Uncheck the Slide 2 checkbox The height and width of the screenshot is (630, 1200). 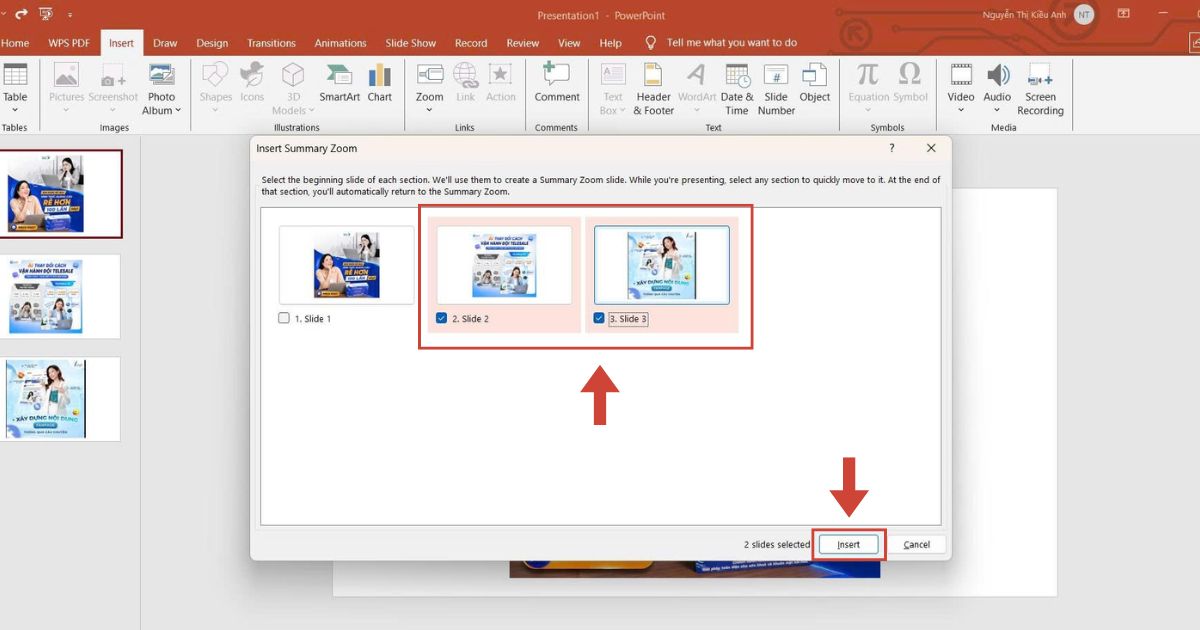[442, 318]
